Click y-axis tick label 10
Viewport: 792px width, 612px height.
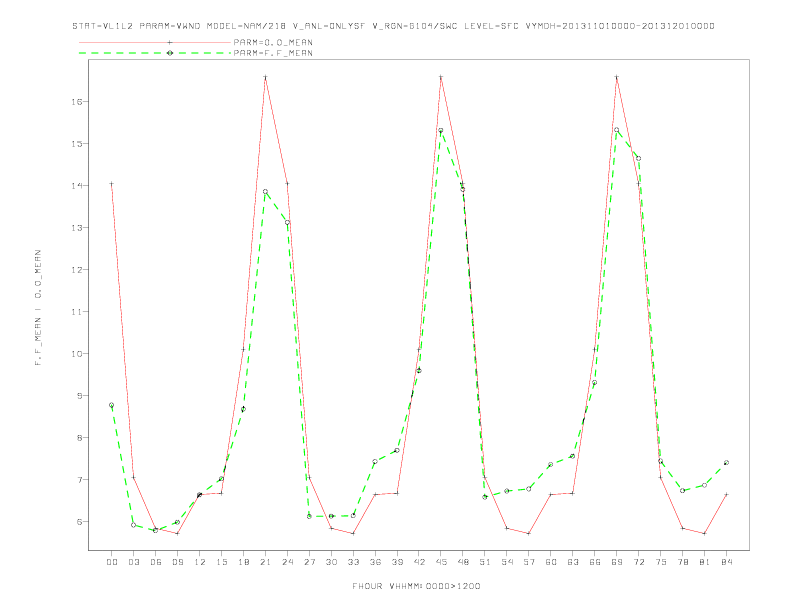pyautogui.click(x=76, y=353)
